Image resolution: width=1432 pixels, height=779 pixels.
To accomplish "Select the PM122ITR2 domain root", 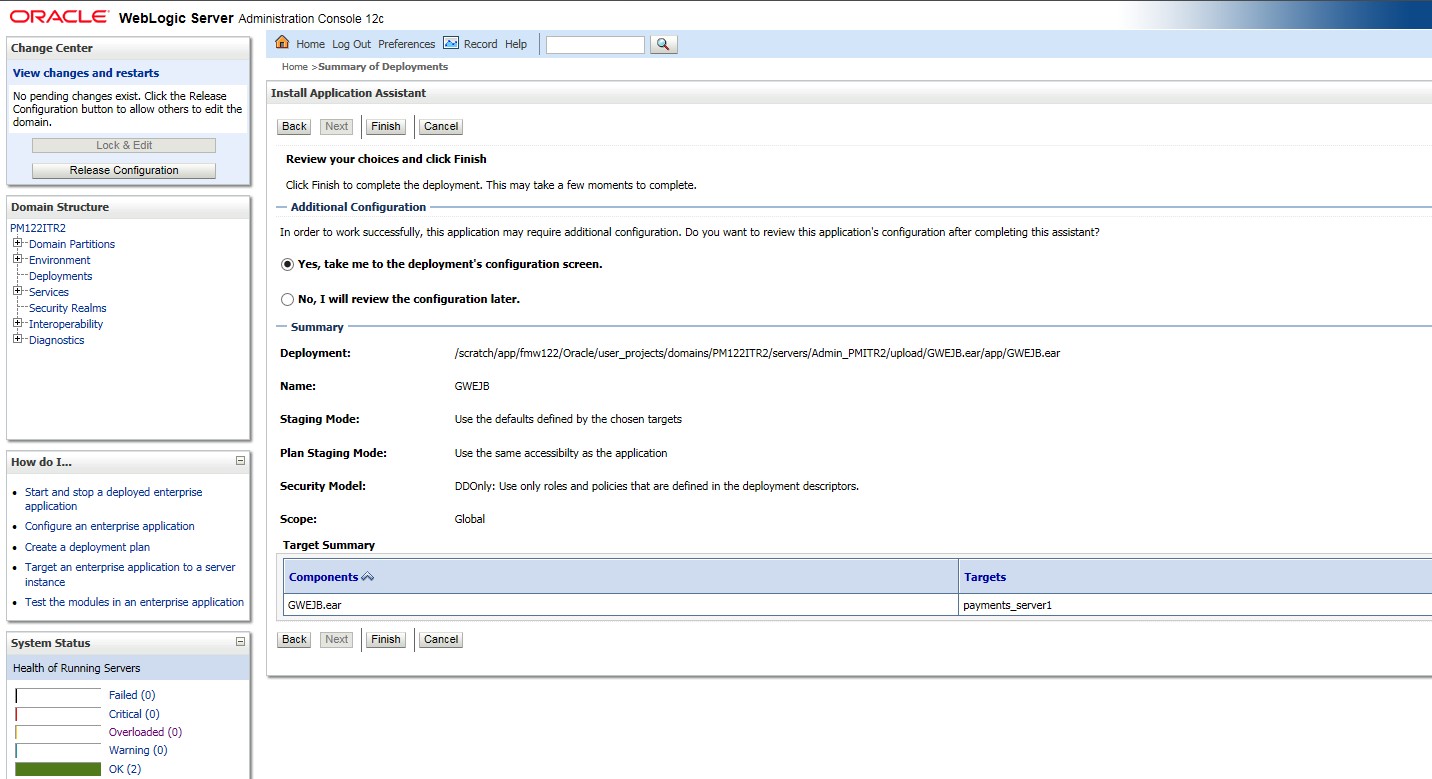I will [x=38, y=228].
